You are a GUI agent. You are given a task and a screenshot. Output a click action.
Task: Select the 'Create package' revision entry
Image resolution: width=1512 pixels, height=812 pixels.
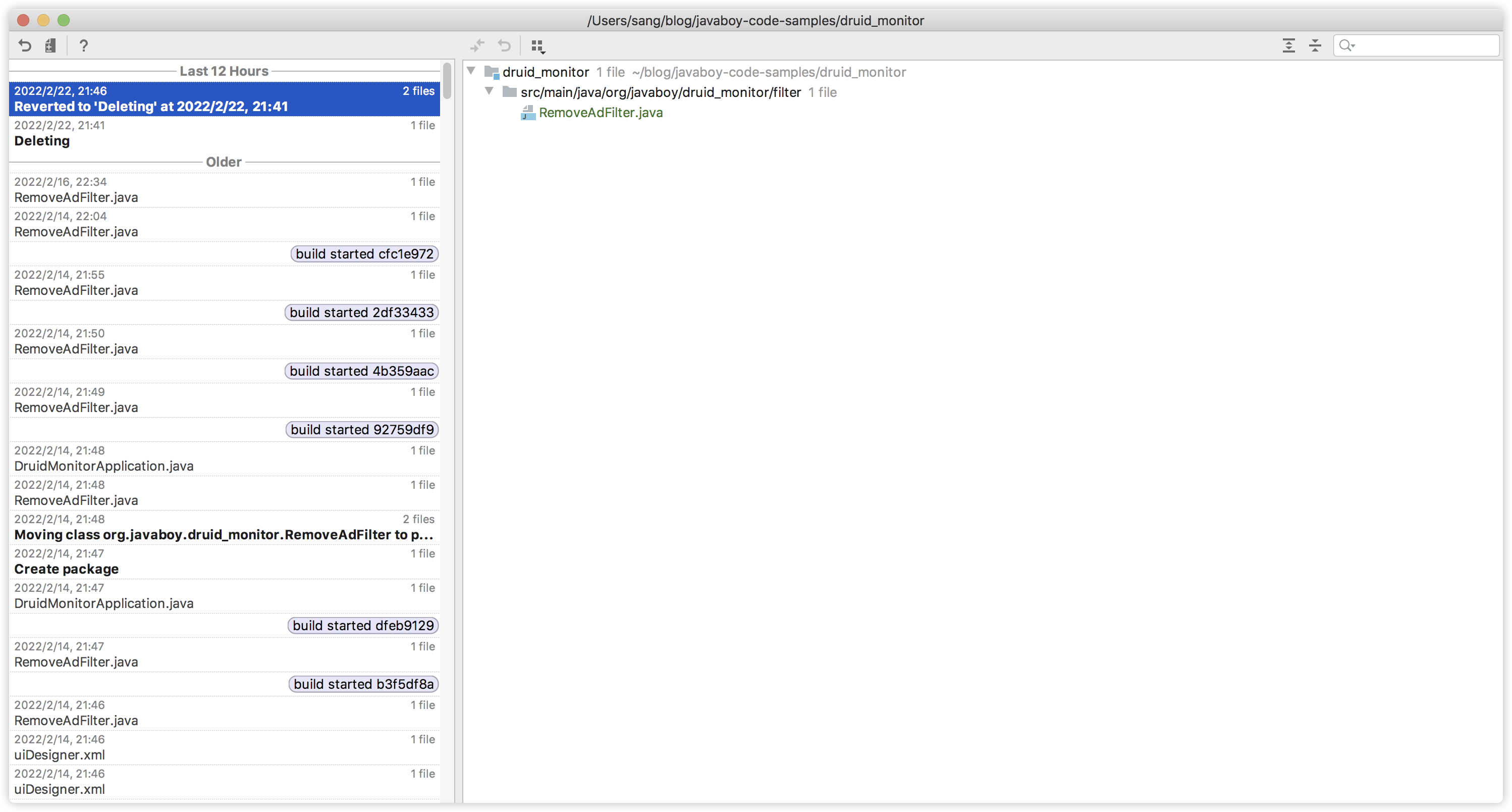(224, 562)
